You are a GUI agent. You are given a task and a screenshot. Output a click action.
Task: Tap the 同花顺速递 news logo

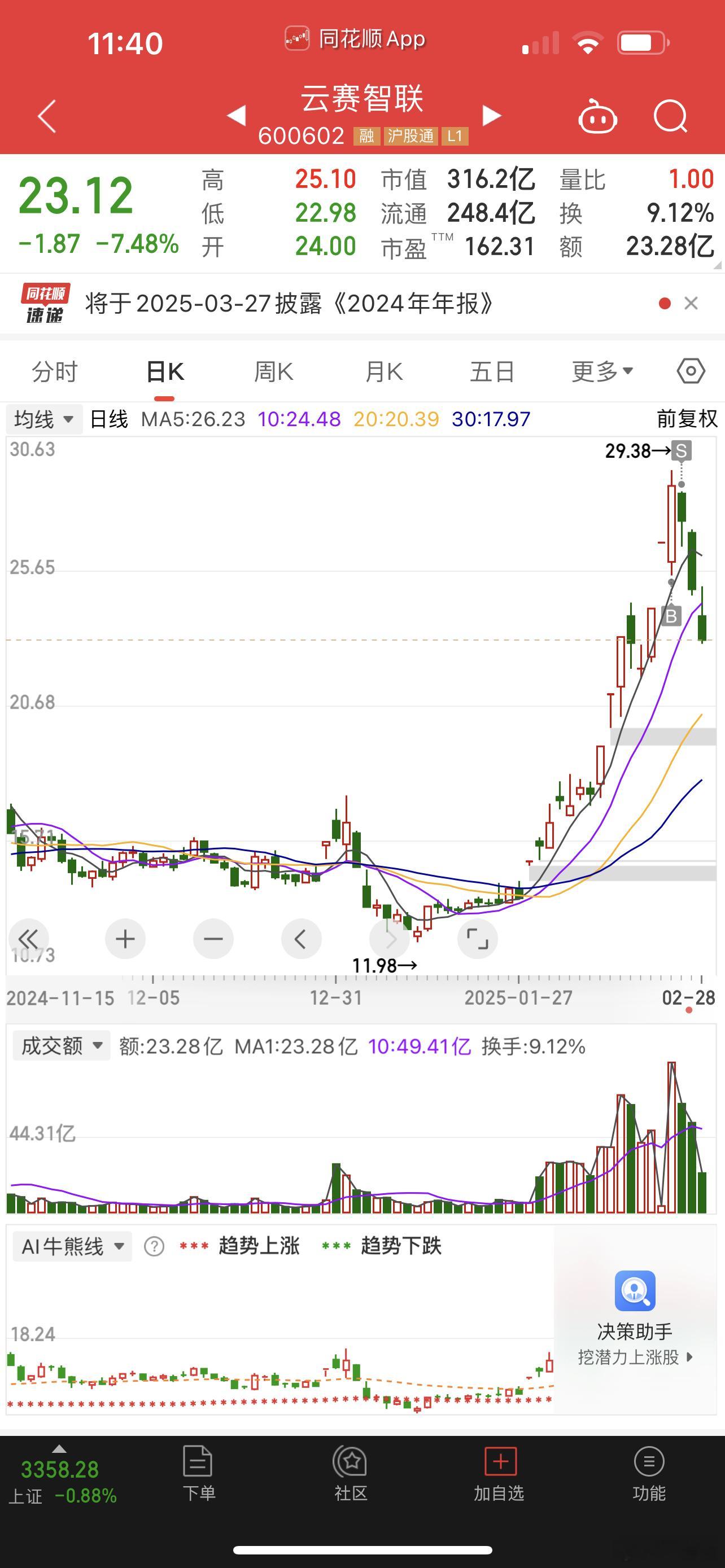(x=45, y=303)
